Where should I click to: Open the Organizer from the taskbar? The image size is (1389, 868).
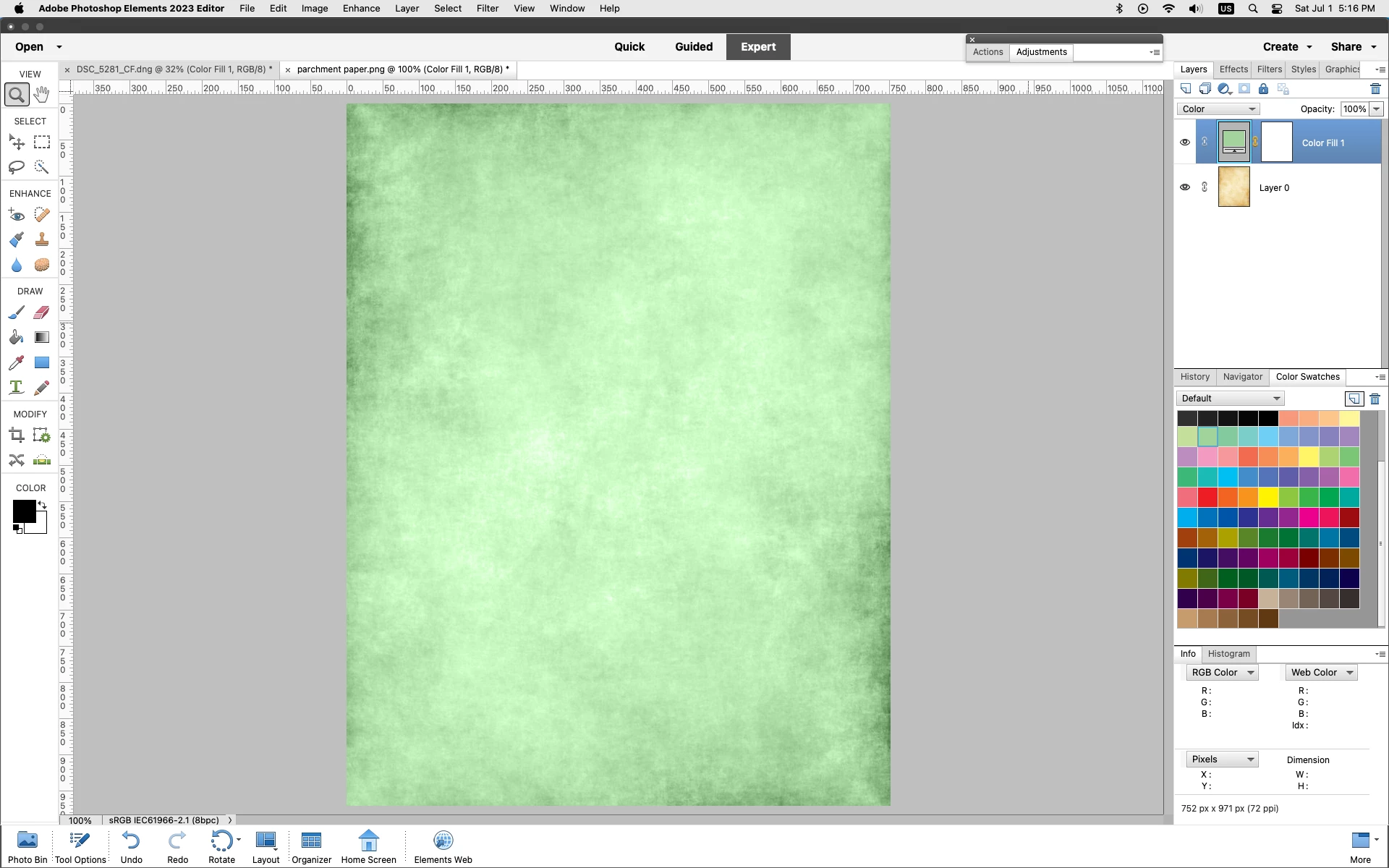311,846
